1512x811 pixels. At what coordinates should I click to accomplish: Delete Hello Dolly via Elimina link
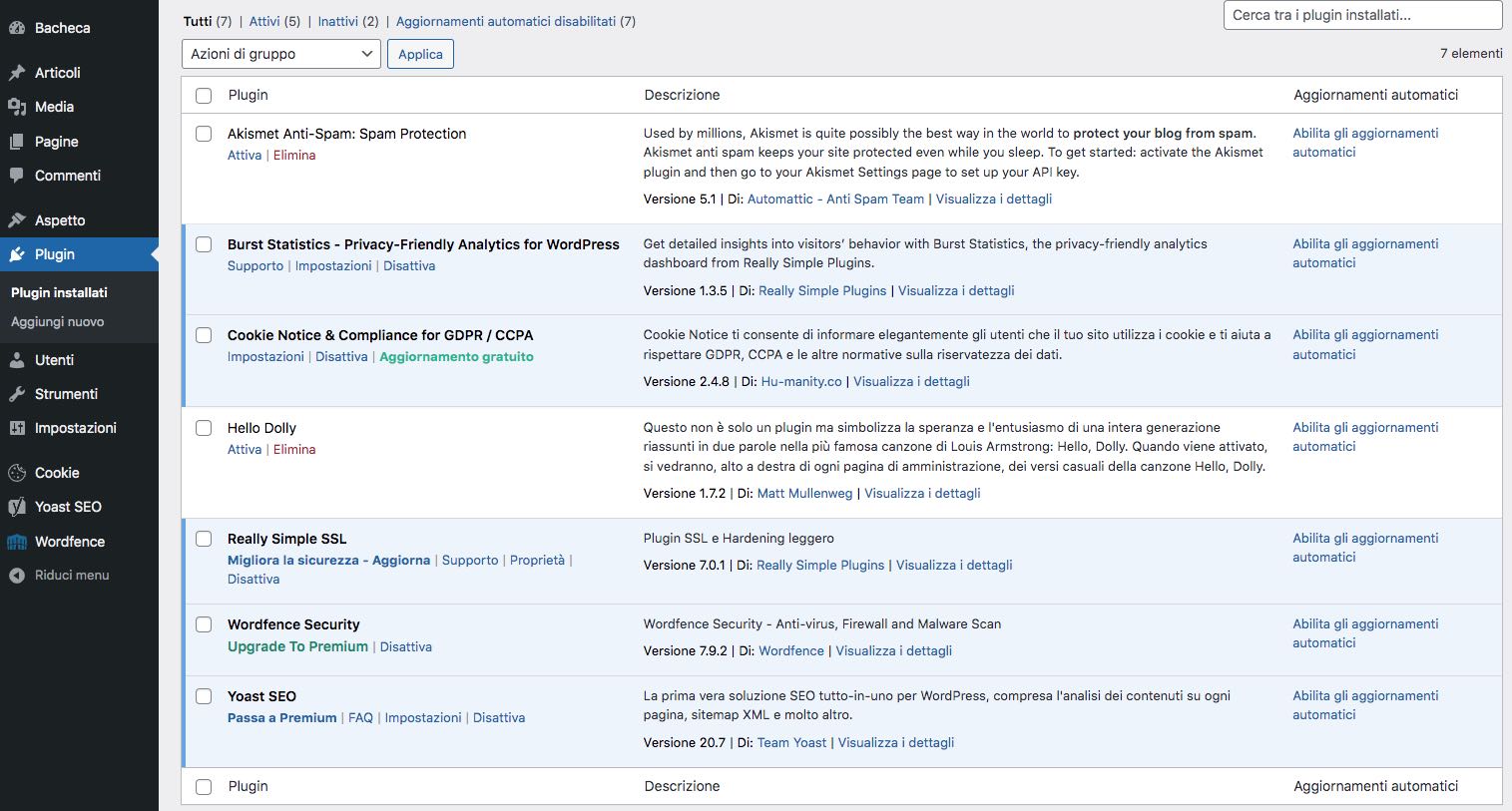294,450
